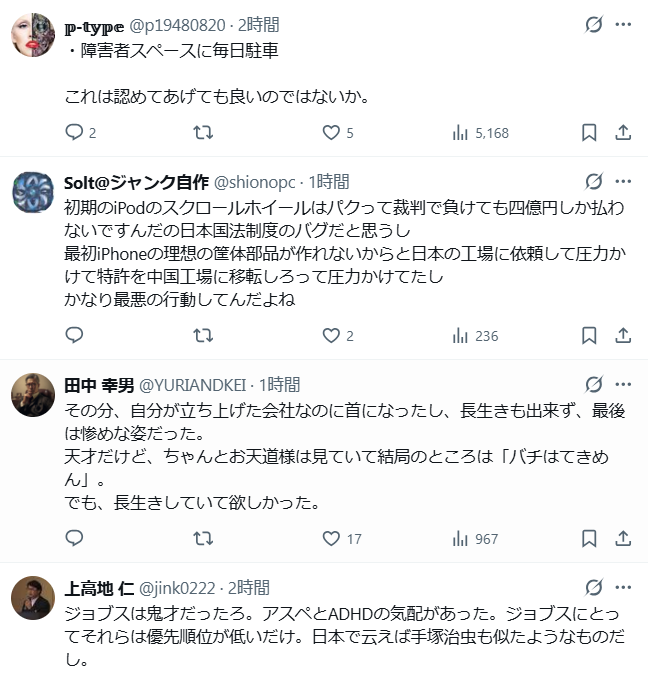
Task: Open more menu for Solt@ジャンク自作's tweet
Action: (x=622, y=181)
